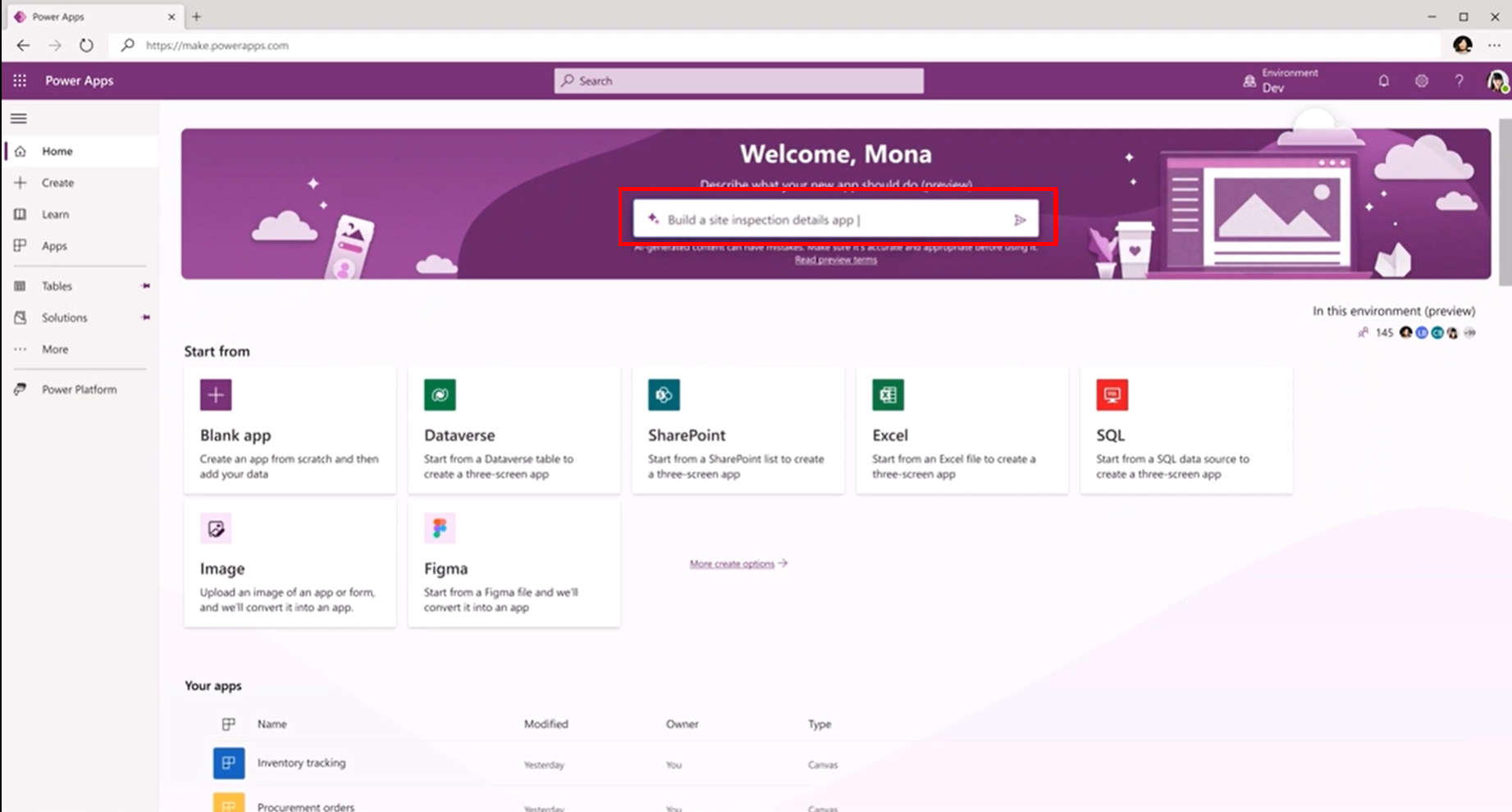Open the Environment Dev picker
Image resolution: width=1512 pixels, height=812 pixels.
point(1281,80)
